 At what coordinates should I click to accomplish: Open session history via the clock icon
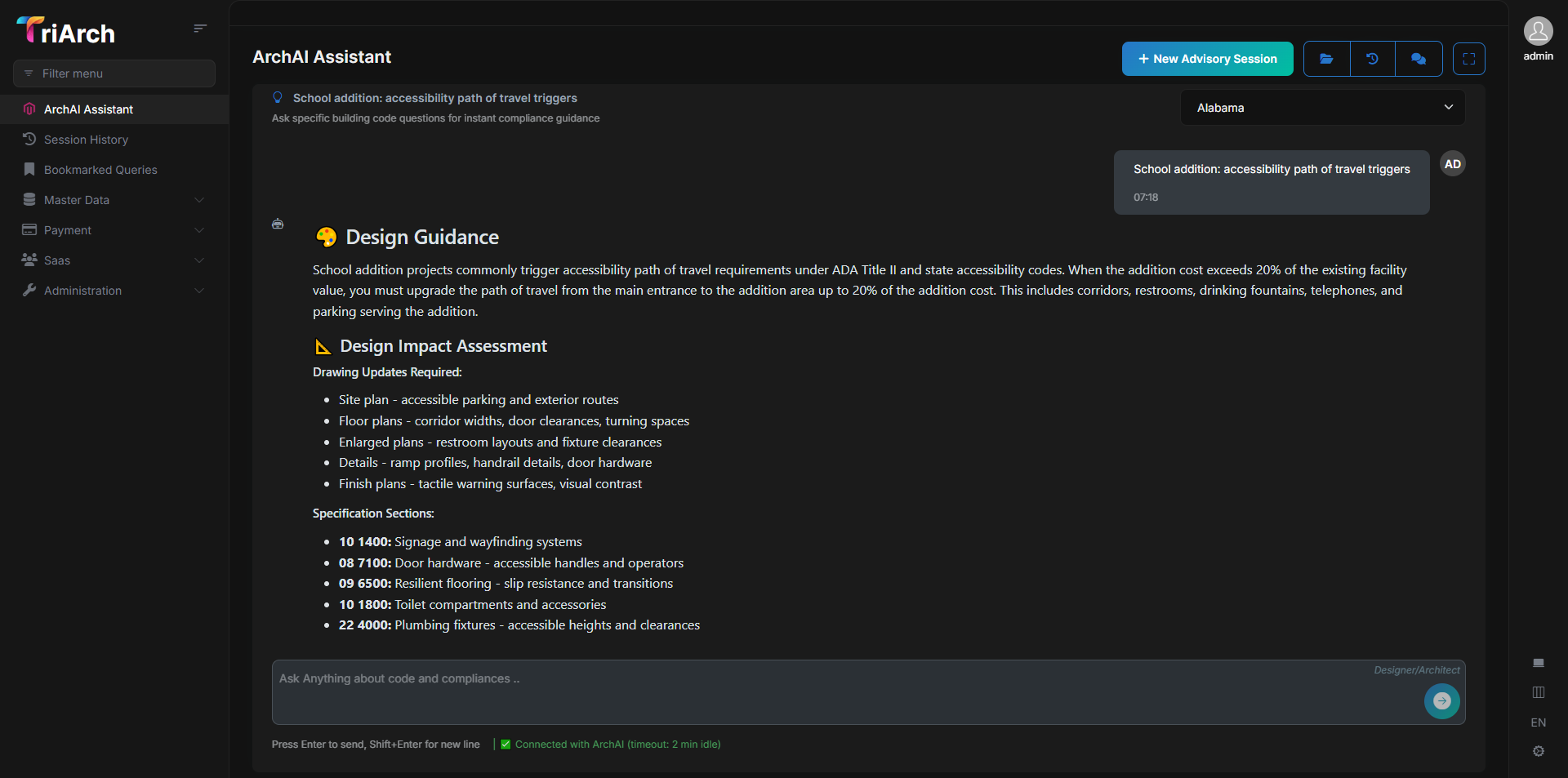1372,58
